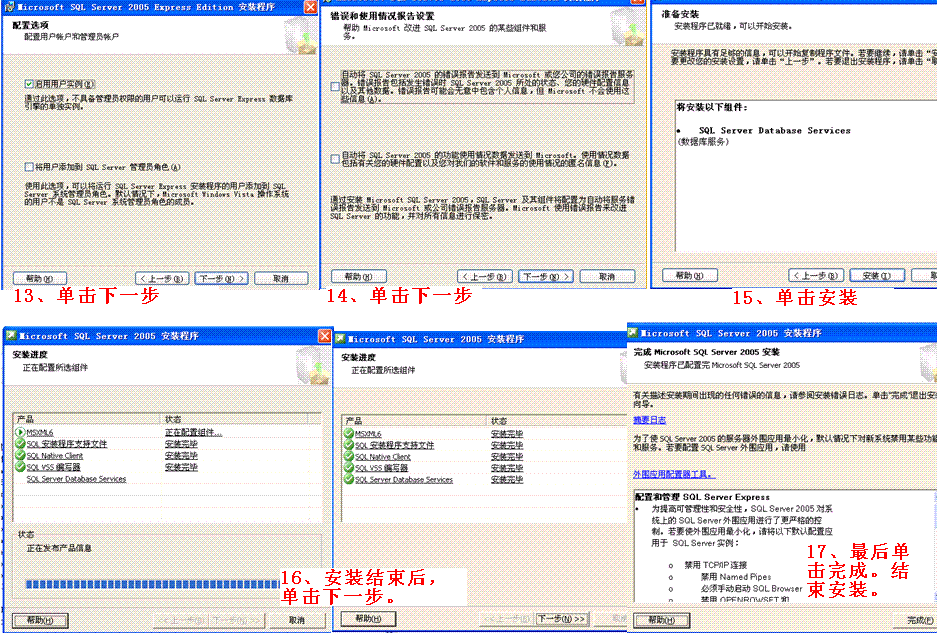This screenshot has width=937, height=637.
Task: Click check icon beside MSXML6 in the finished list
Action: 348,433
